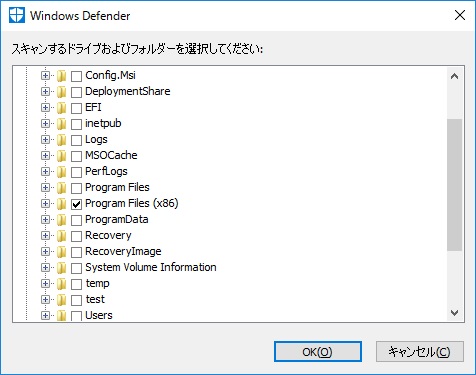
Task: Tick the Recovery checkbox
Action: click(x=76, y=236)
